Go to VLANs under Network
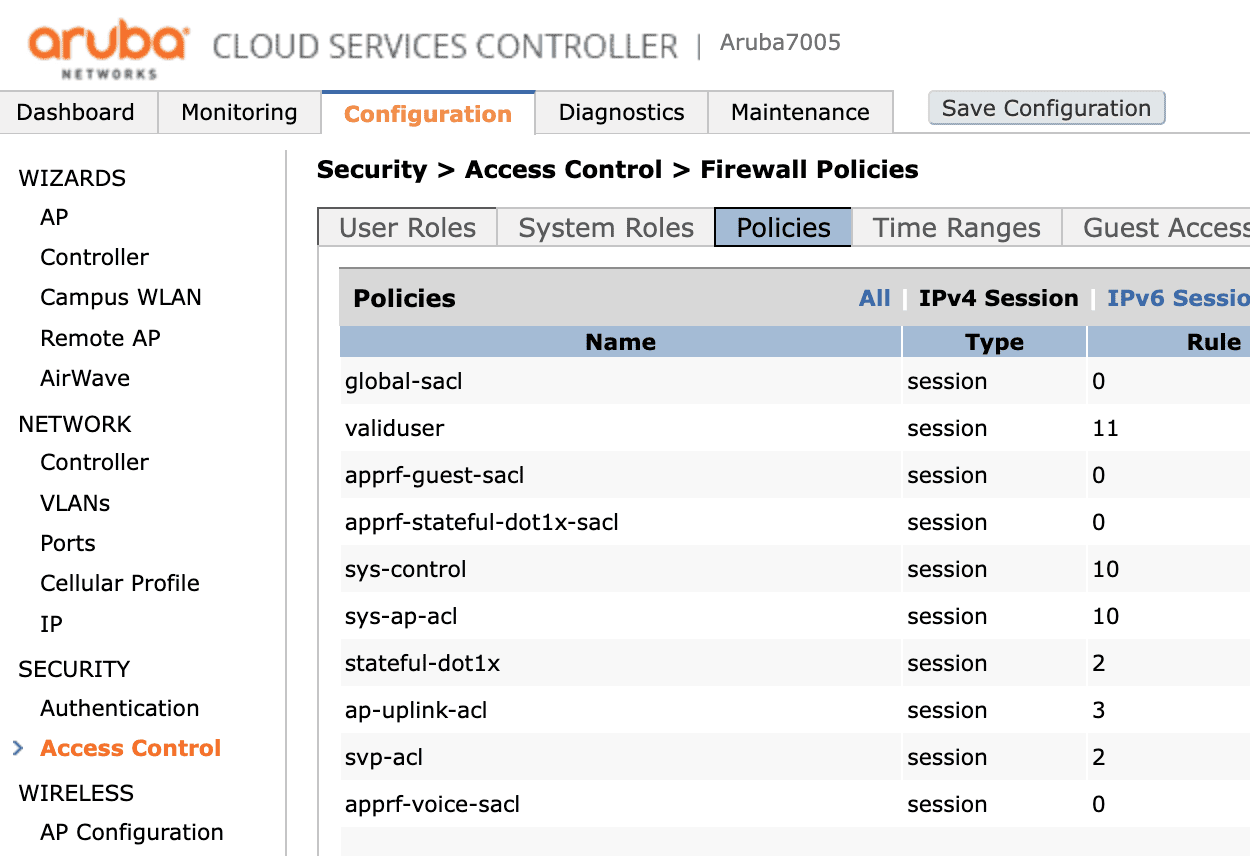 (x=75, y=502)
